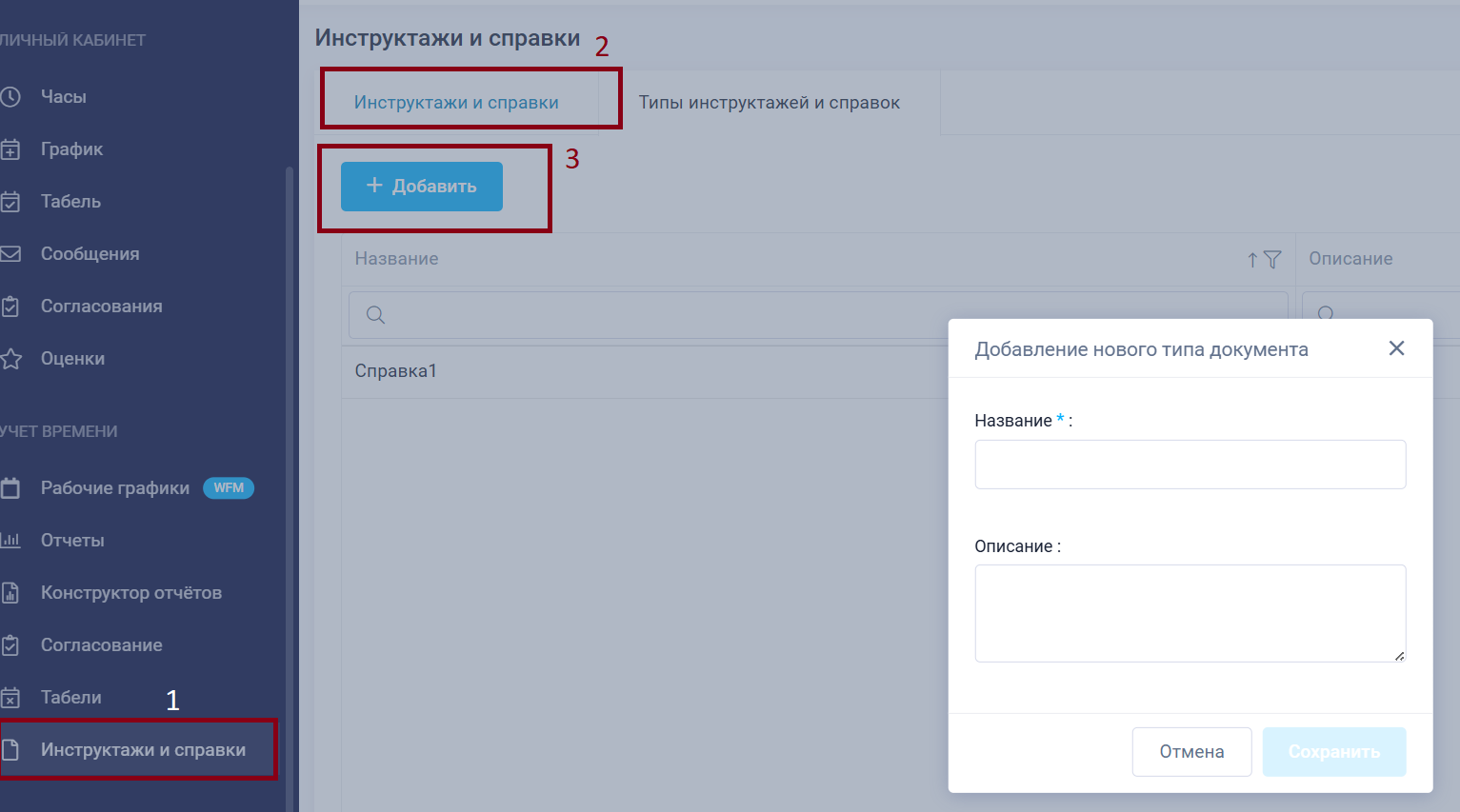Click the star icon next to Оценки
1460x812 pixels.
(10, 359)
